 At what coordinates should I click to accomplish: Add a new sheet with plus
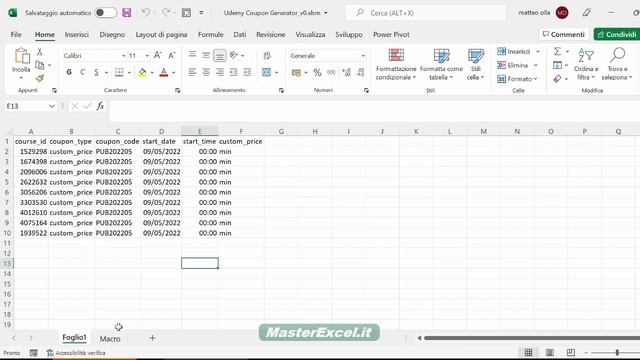152,338
